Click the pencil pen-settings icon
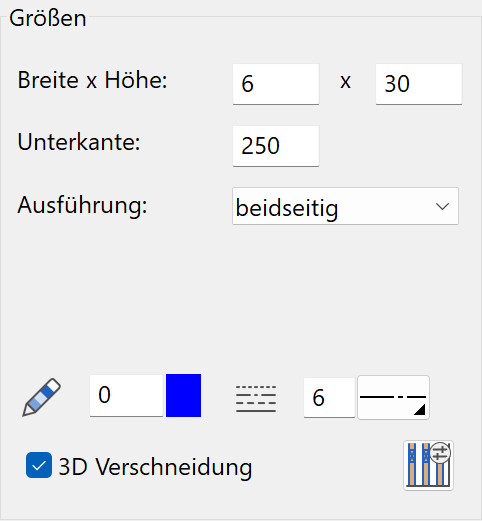 tap(42, 397)
